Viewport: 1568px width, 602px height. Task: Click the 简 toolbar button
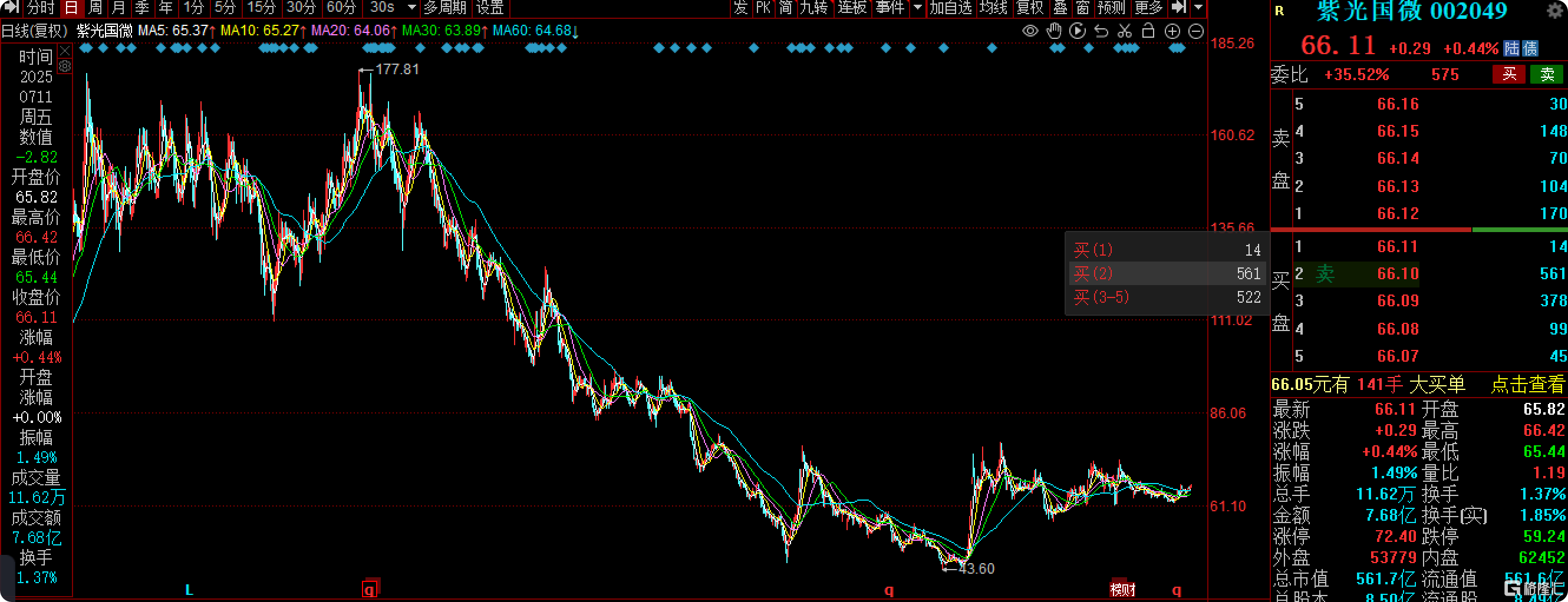pyautogui.click(x=786, y=8)
